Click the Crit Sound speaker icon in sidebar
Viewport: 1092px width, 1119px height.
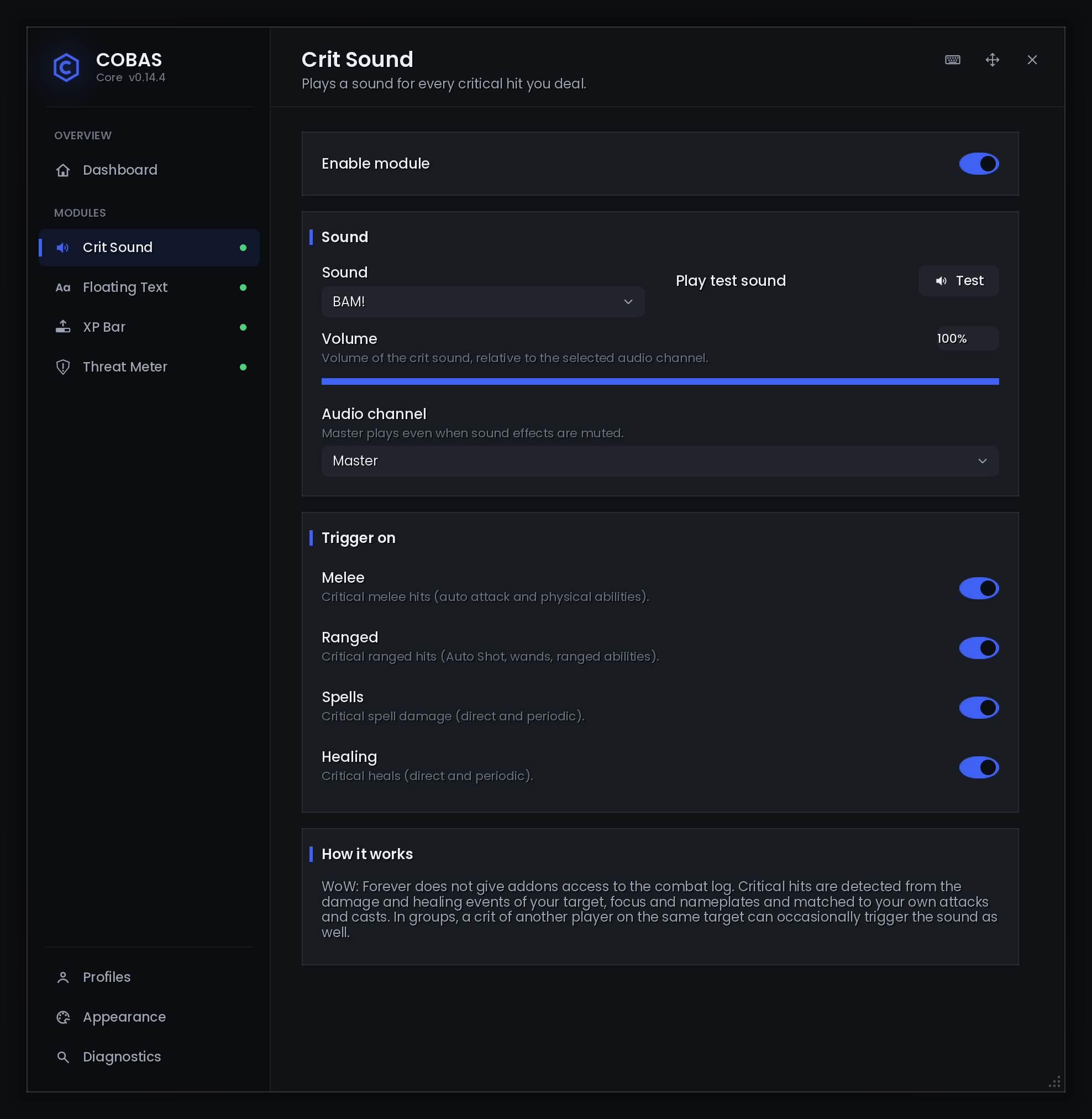tap(63, 247)
